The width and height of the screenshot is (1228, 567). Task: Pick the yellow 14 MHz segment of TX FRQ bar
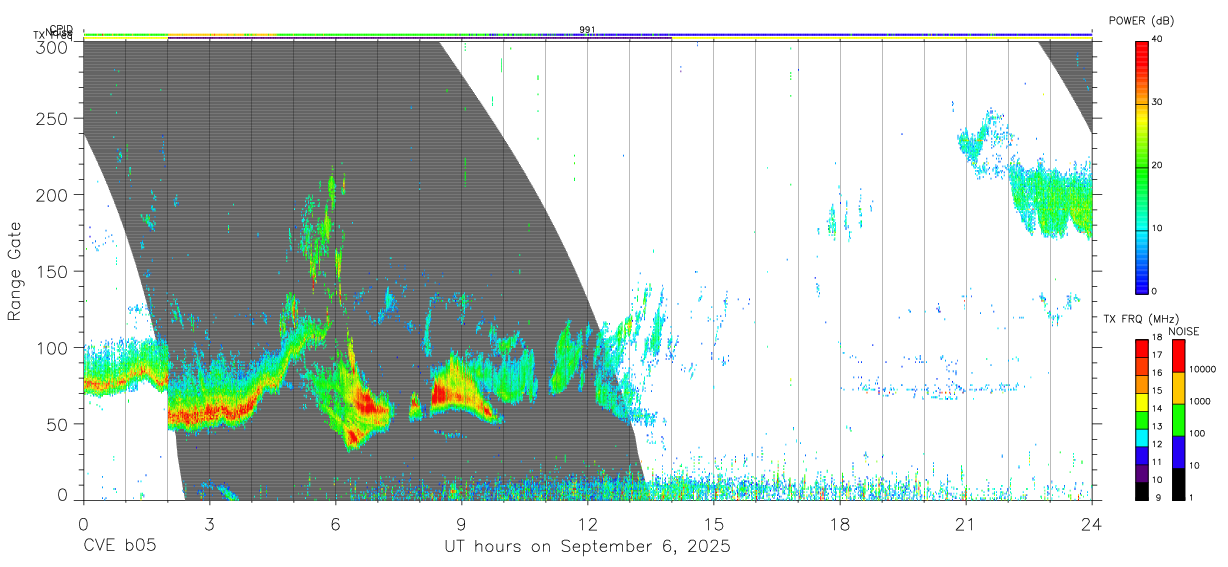1142,402
